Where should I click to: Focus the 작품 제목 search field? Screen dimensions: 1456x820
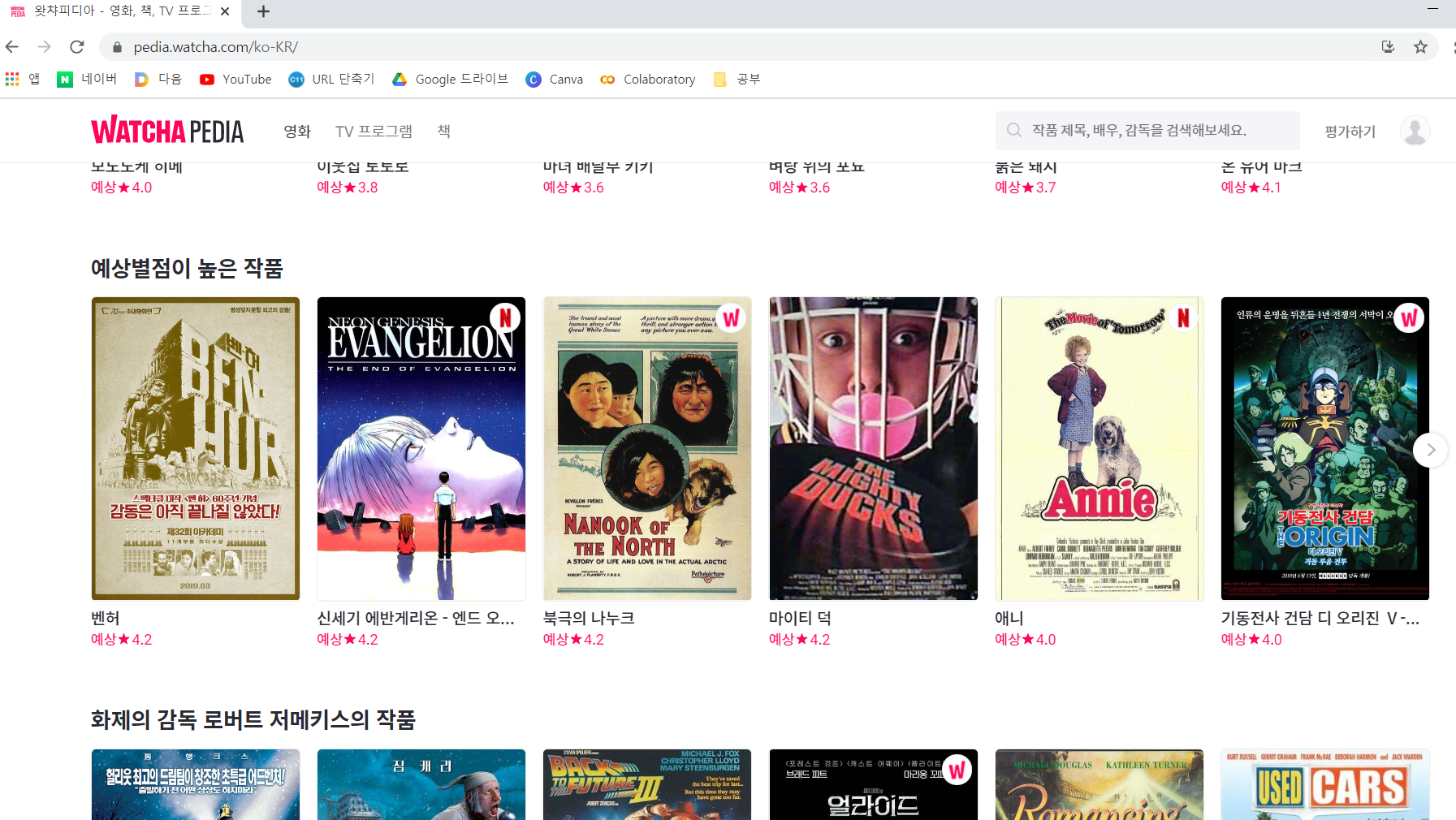pyautogui.click(x=1147, y=130)
